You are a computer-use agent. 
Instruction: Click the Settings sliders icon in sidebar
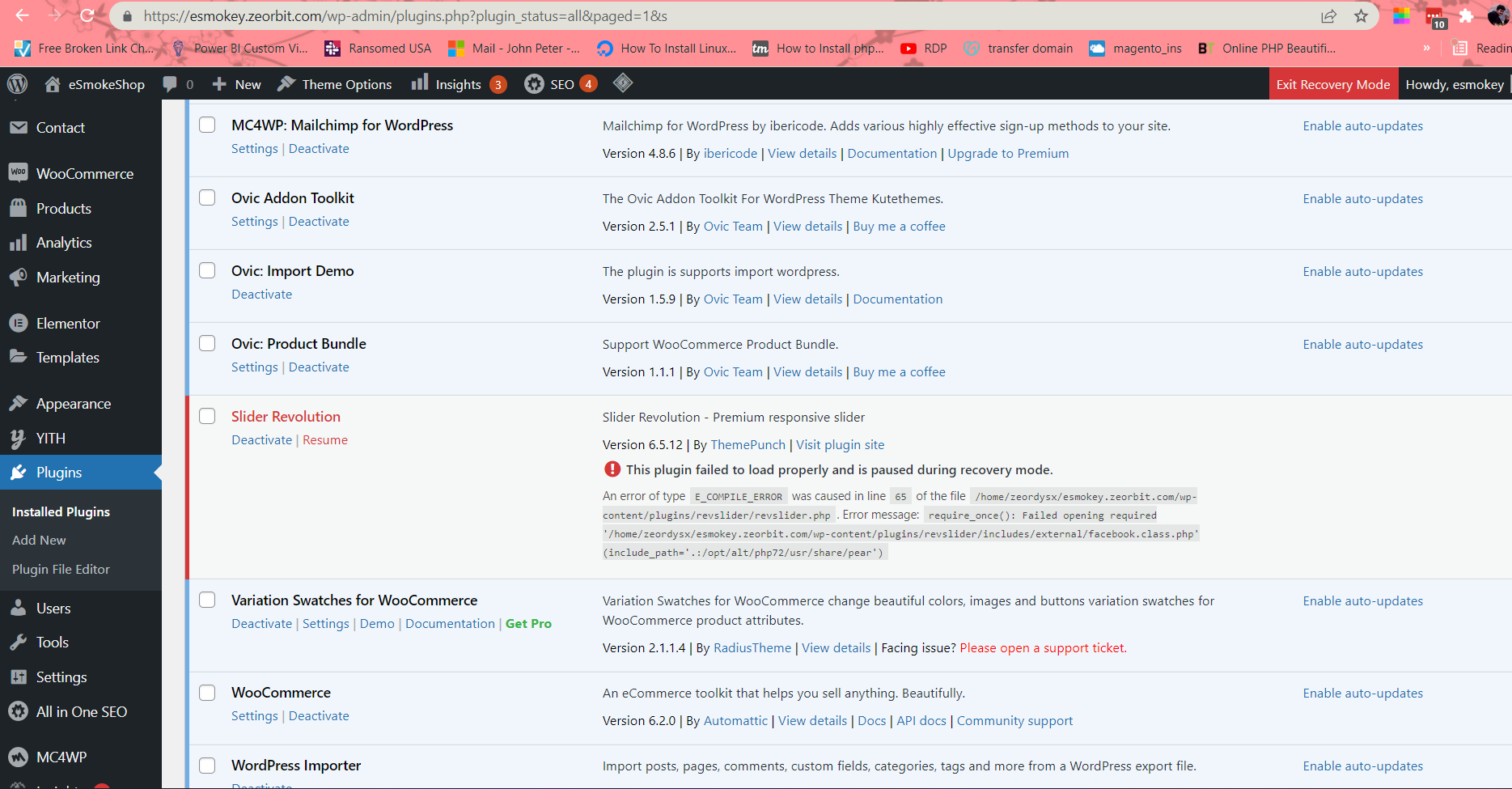point(19,677)
